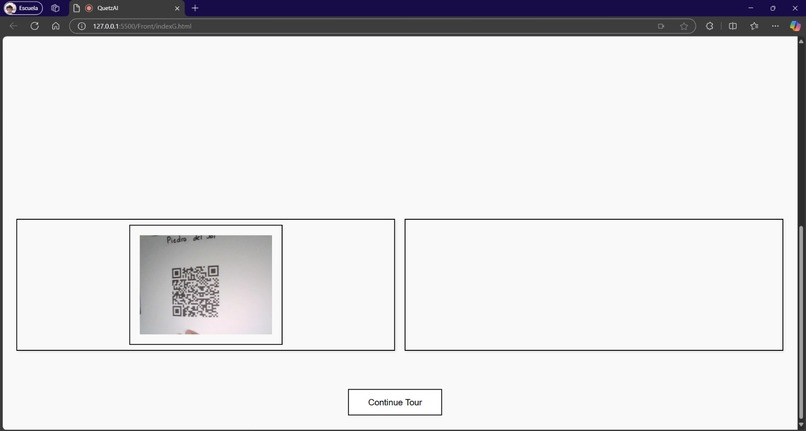The height and width of the screenshot is (431, 806).
Task: Open browser extensions icon
Action: click(x=709, y=26)
